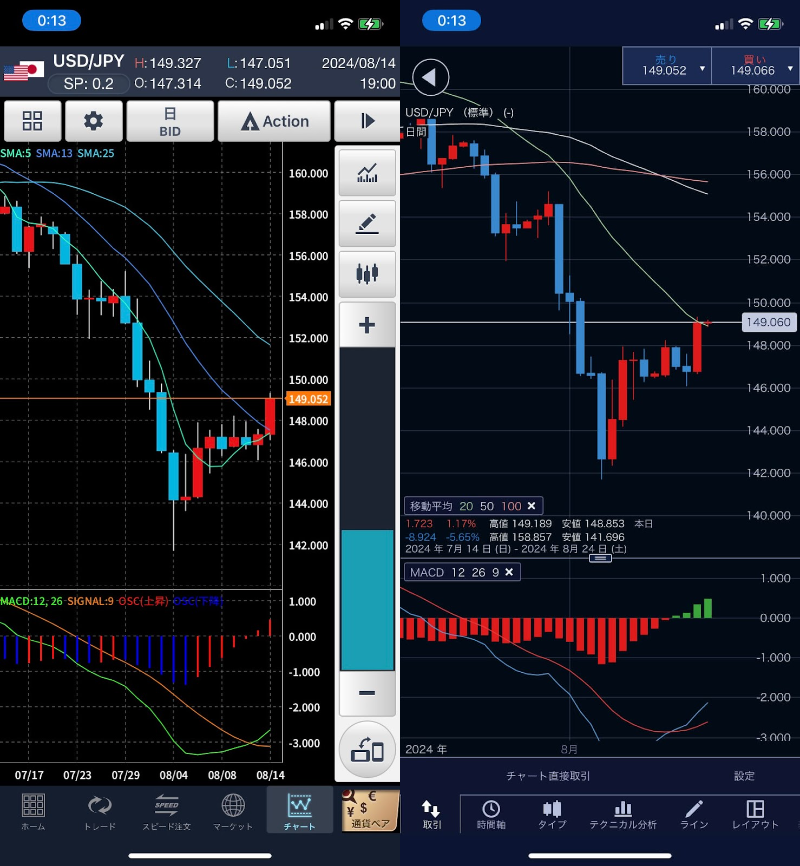This screenshot has width=800, height=866.
Task: Switch chart type with candlestick icon
Action: (x=367, y=273)
